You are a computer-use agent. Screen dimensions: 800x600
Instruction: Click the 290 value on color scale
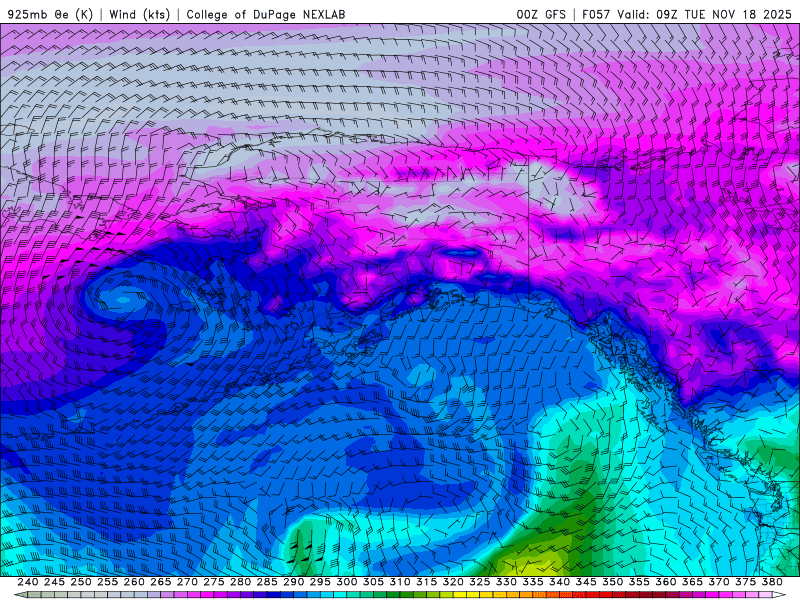click(293, 582)
